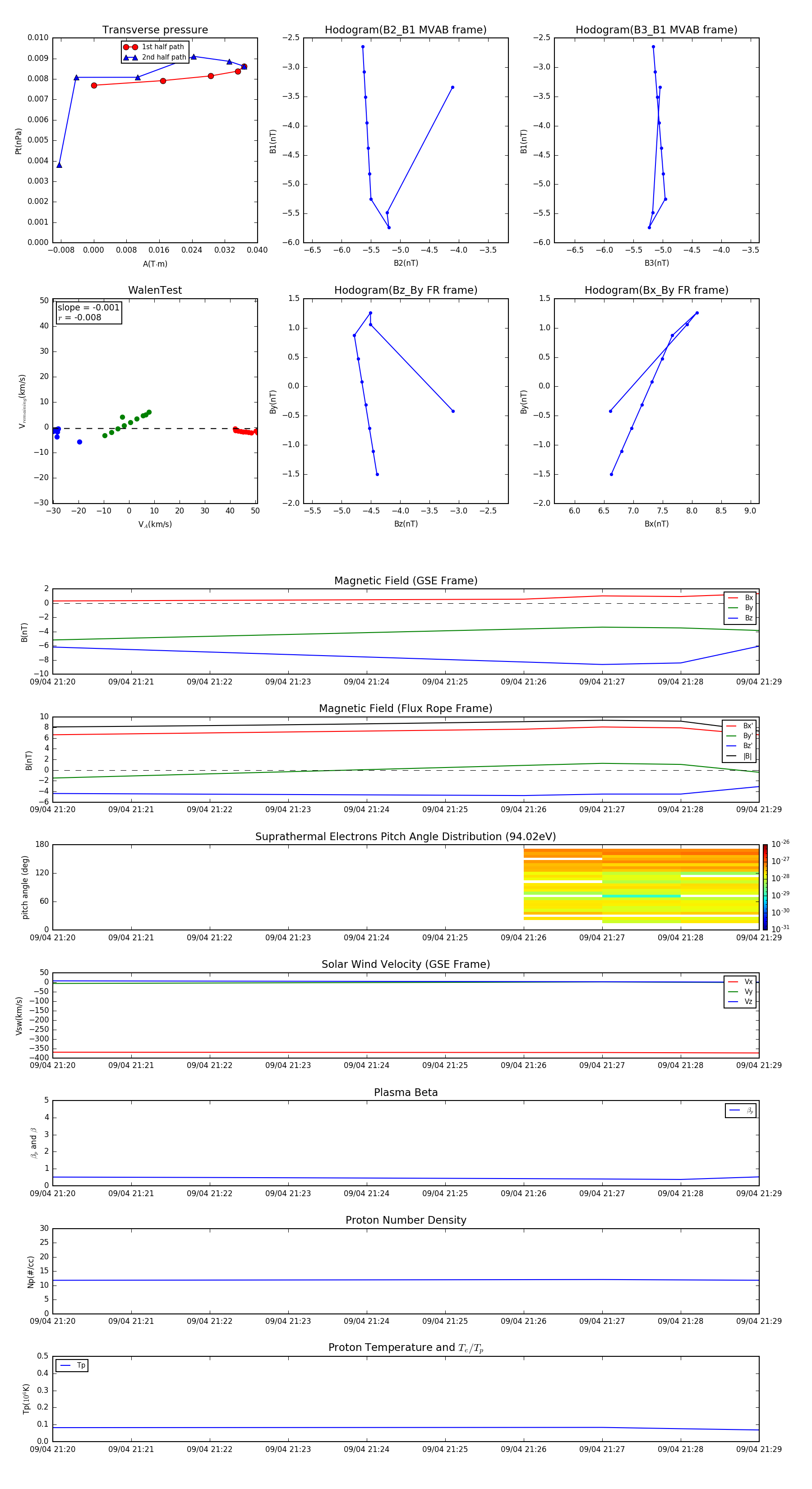Viewport: 812px width, 1489px height.
Task: Click the "WalenTest" plot title
Action: (x=155, y=290)
